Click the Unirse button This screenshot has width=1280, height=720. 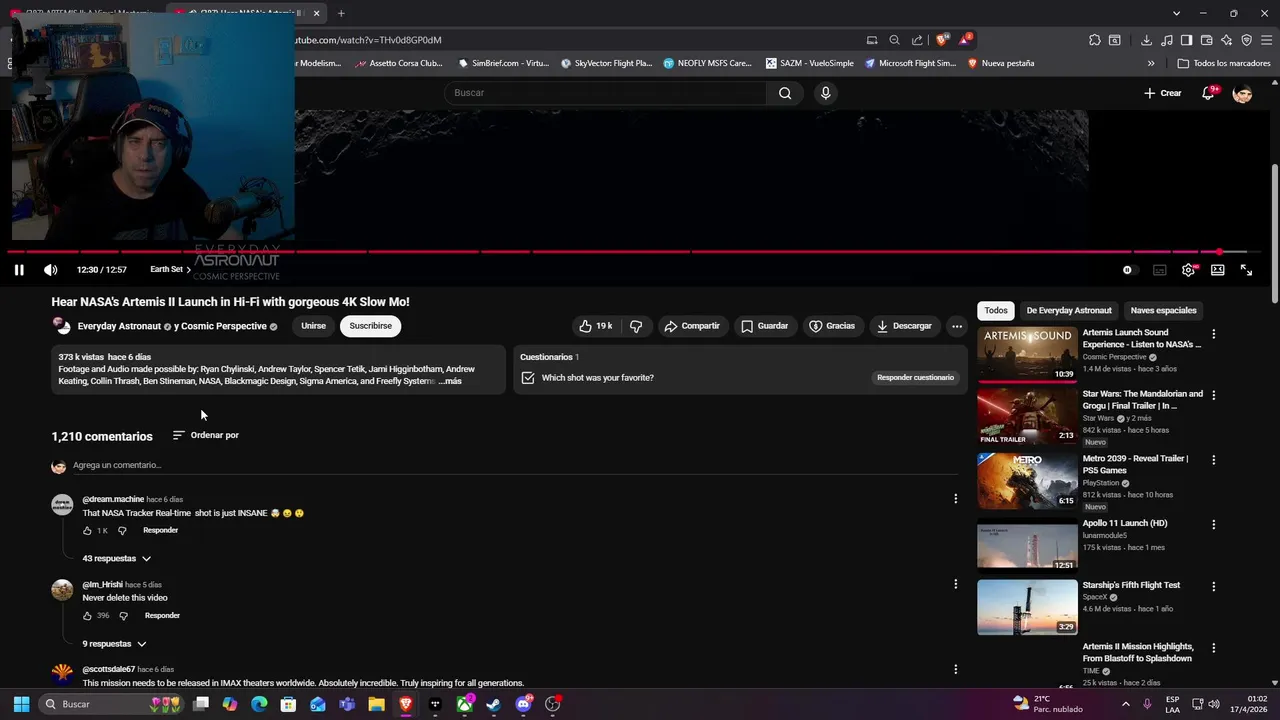click(x=313, y=326)
